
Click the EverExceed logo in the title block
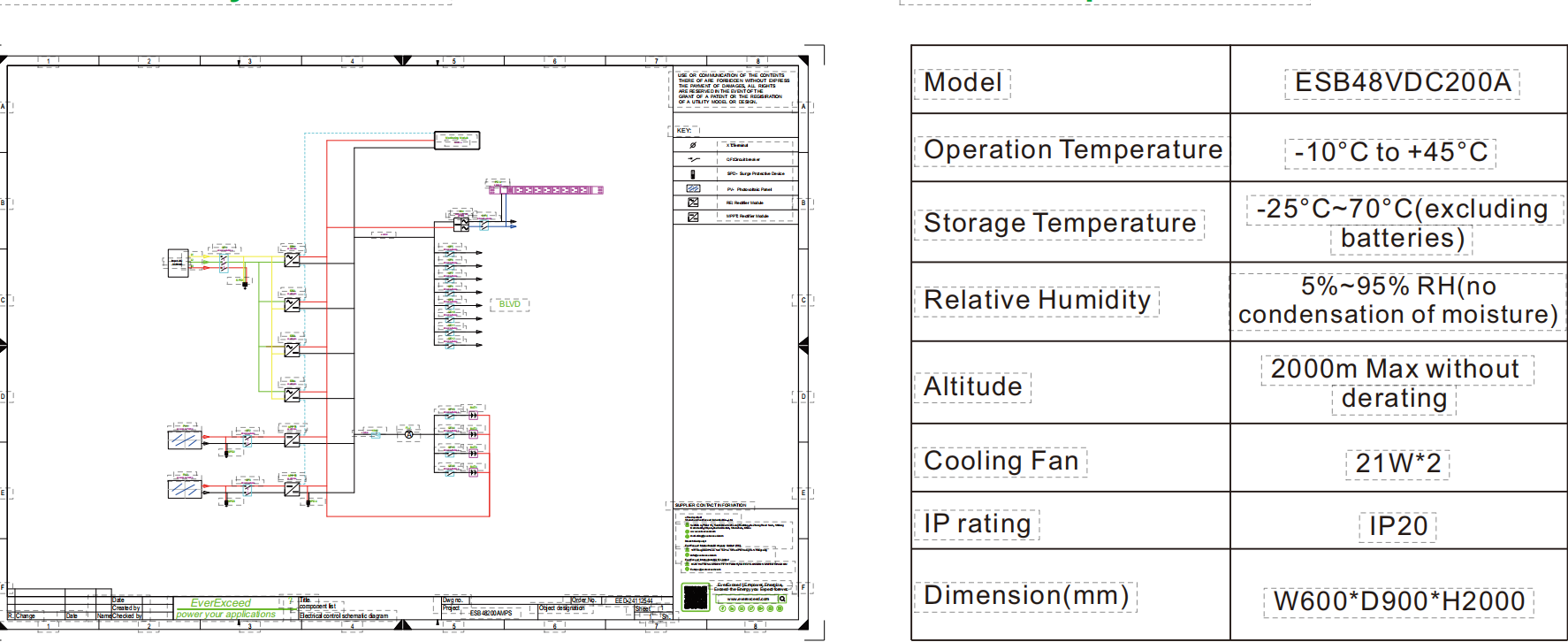221,603
